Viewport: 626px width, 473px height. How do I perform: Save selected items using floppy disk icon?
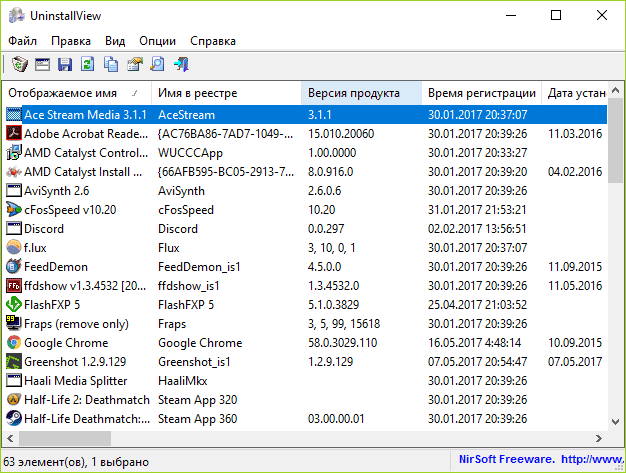pyautogui.click(x=65, y=65)
